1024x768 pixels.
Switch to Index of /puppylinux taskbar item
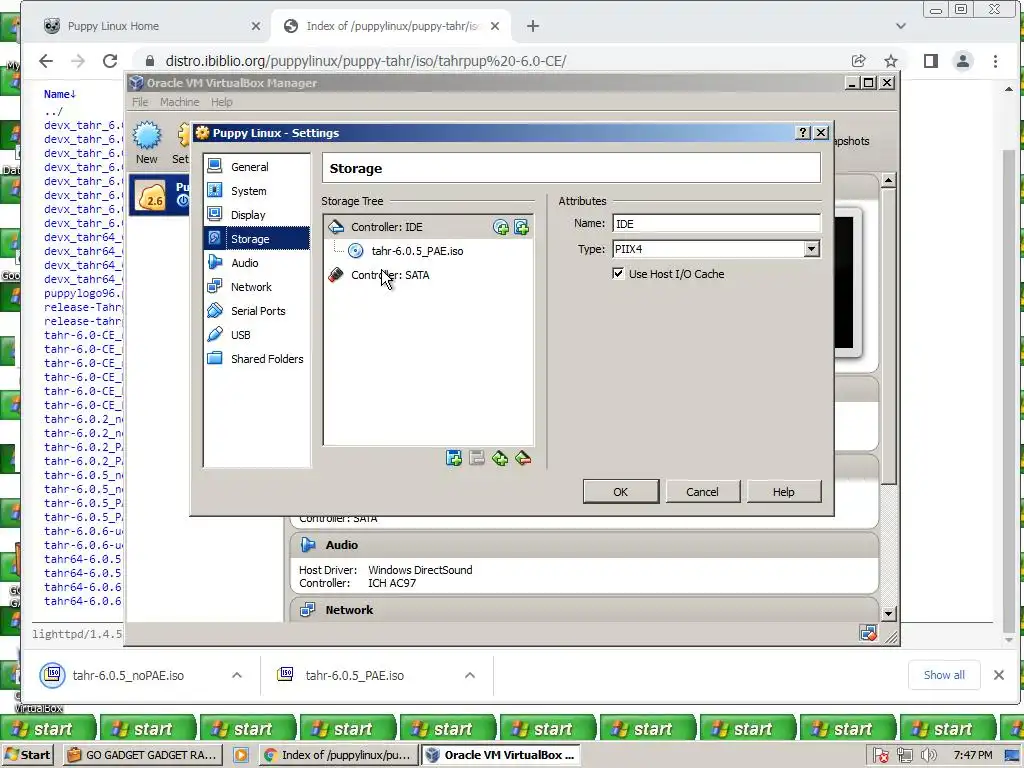(x=338, y=755)
